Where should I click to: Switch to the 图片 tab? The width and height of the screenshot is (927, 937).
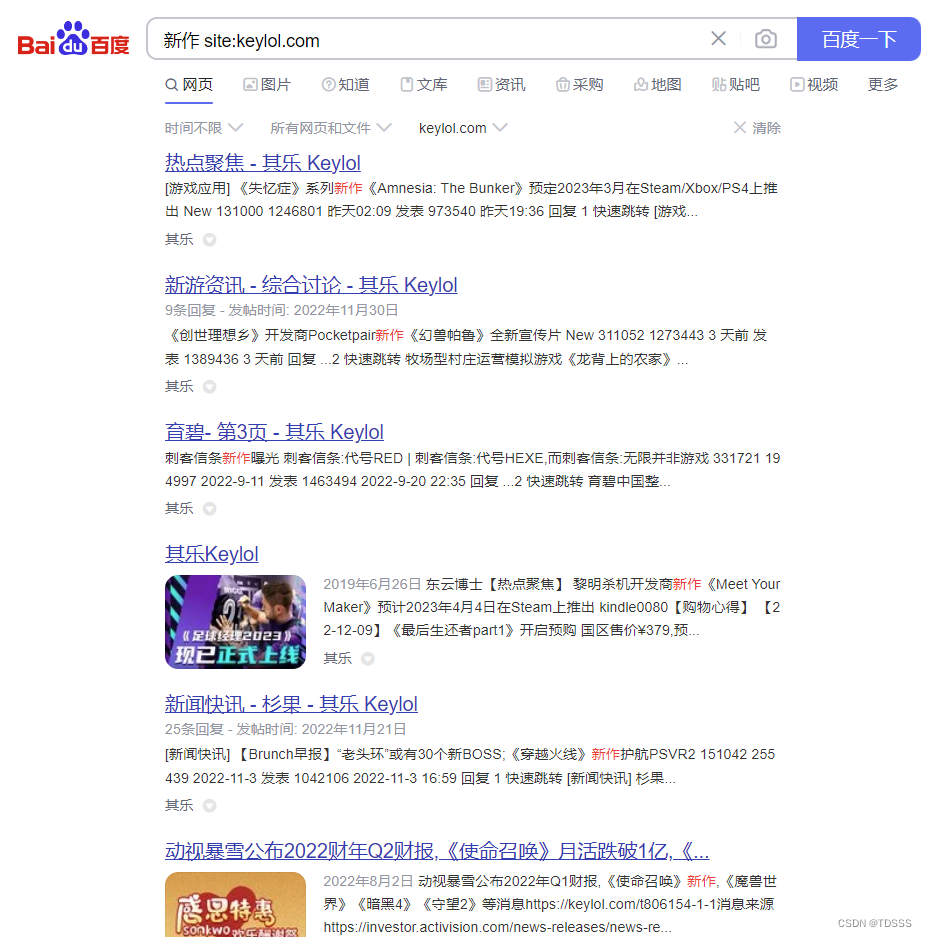(267, 85)
